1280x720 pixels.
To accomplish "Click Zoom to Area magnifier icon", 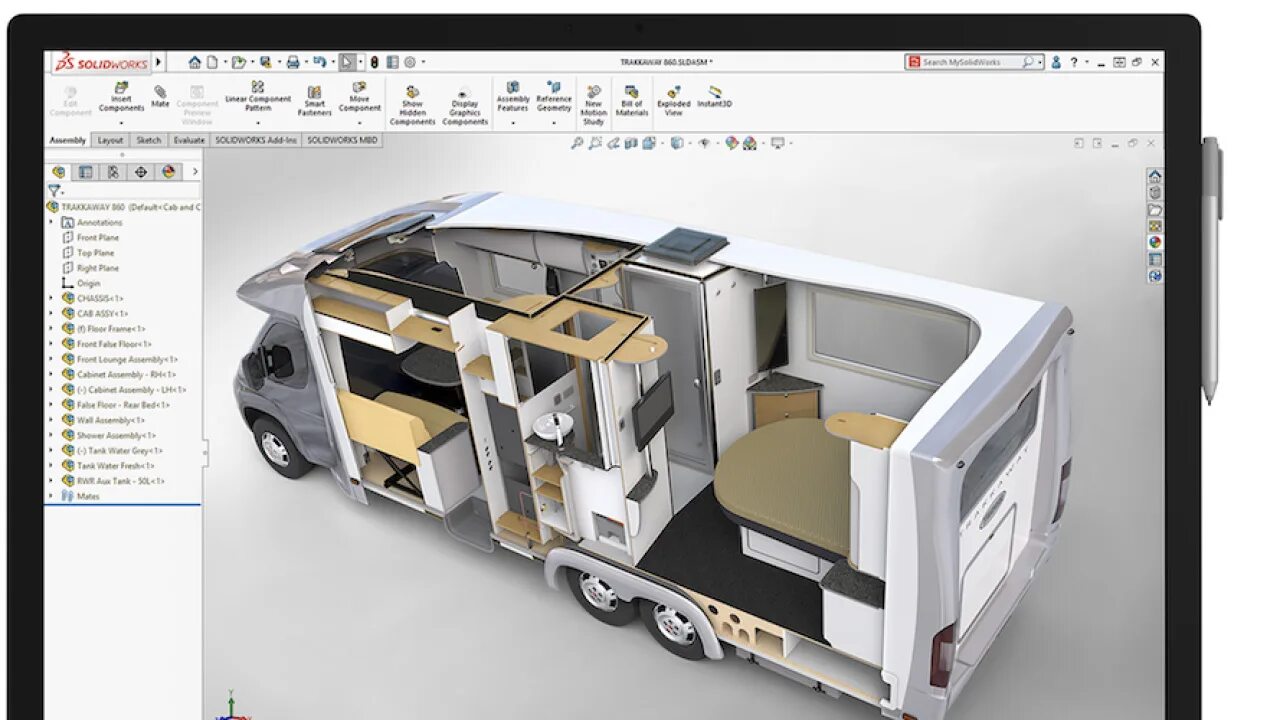I will [596, 144].
